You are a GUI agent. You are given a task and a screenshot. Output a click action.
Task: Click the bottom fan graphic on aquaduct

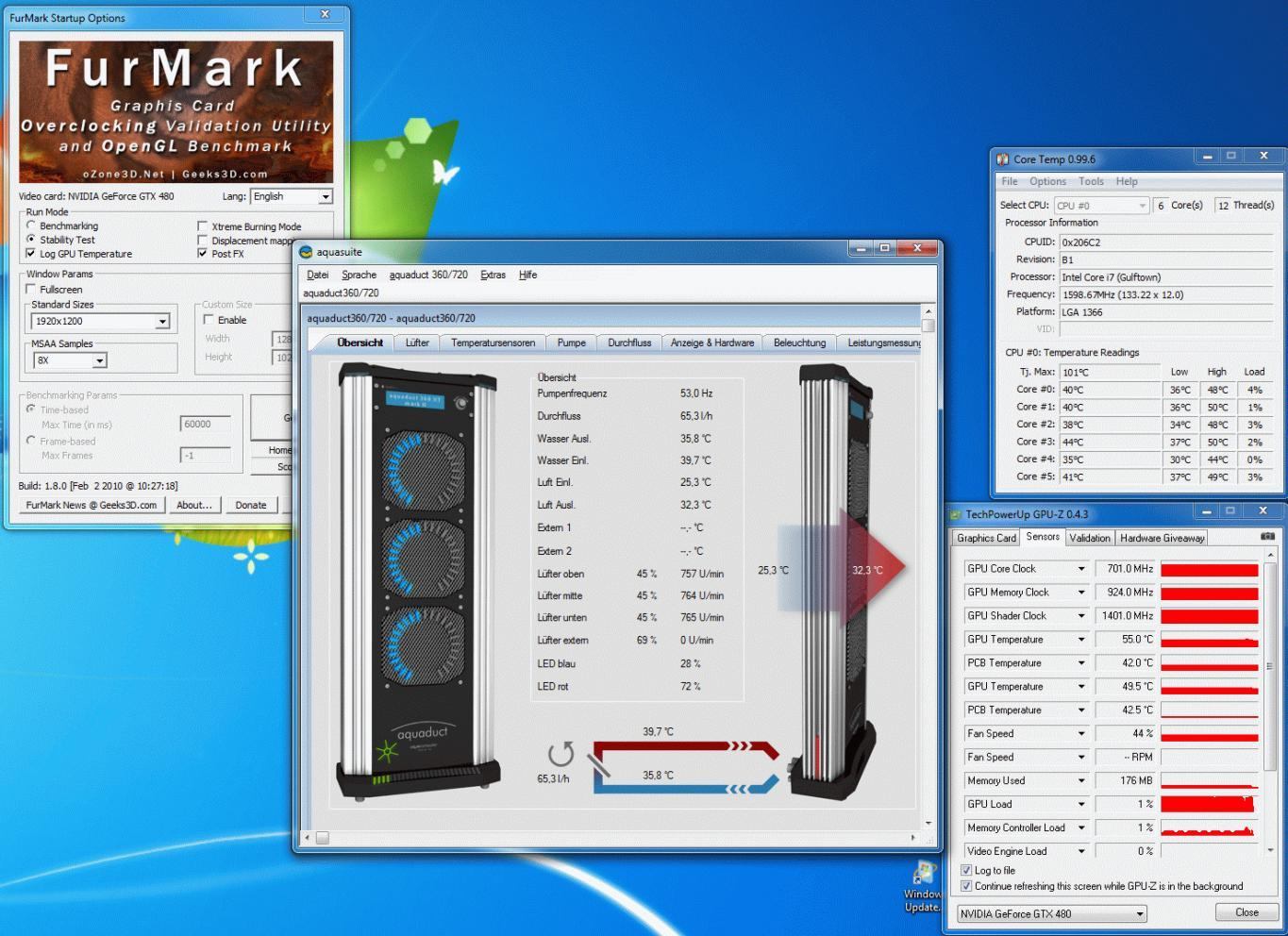pos(423,645)
